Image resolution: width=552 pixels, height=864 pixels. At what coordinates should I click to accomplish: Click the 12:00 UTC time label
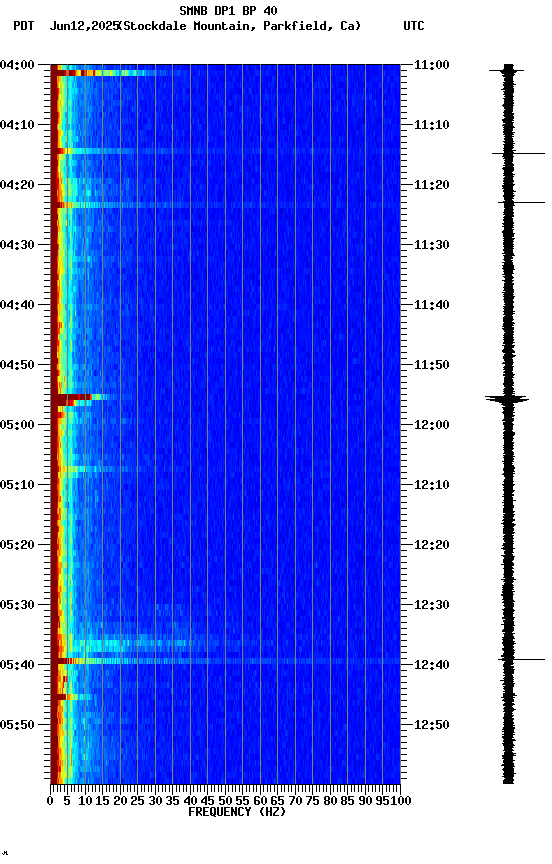click(x=432, y=425)
